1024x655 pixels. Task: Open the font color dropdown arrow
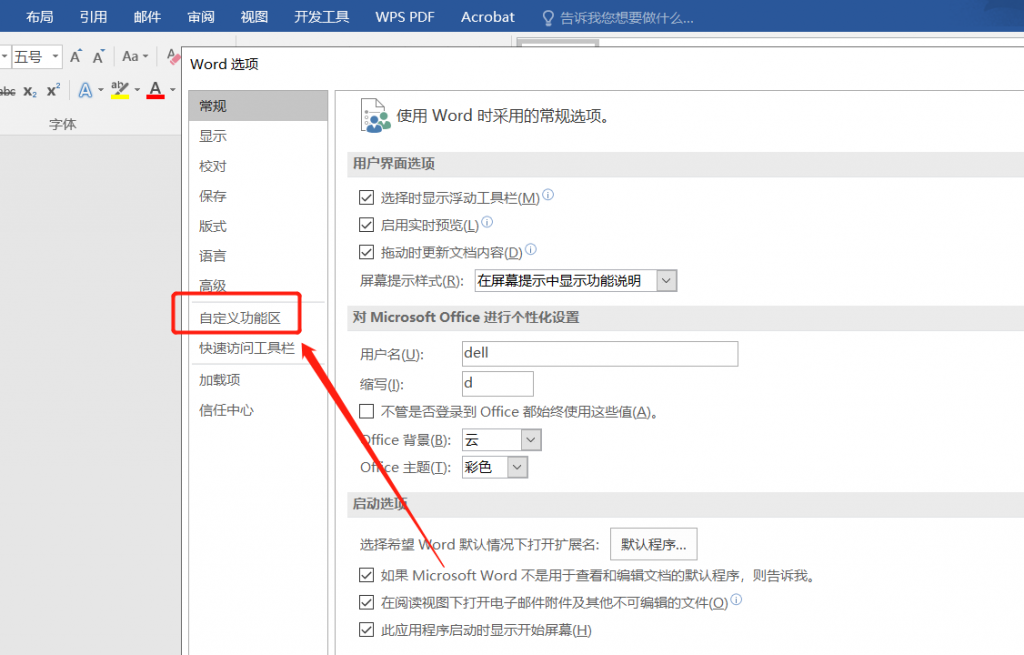172,89
